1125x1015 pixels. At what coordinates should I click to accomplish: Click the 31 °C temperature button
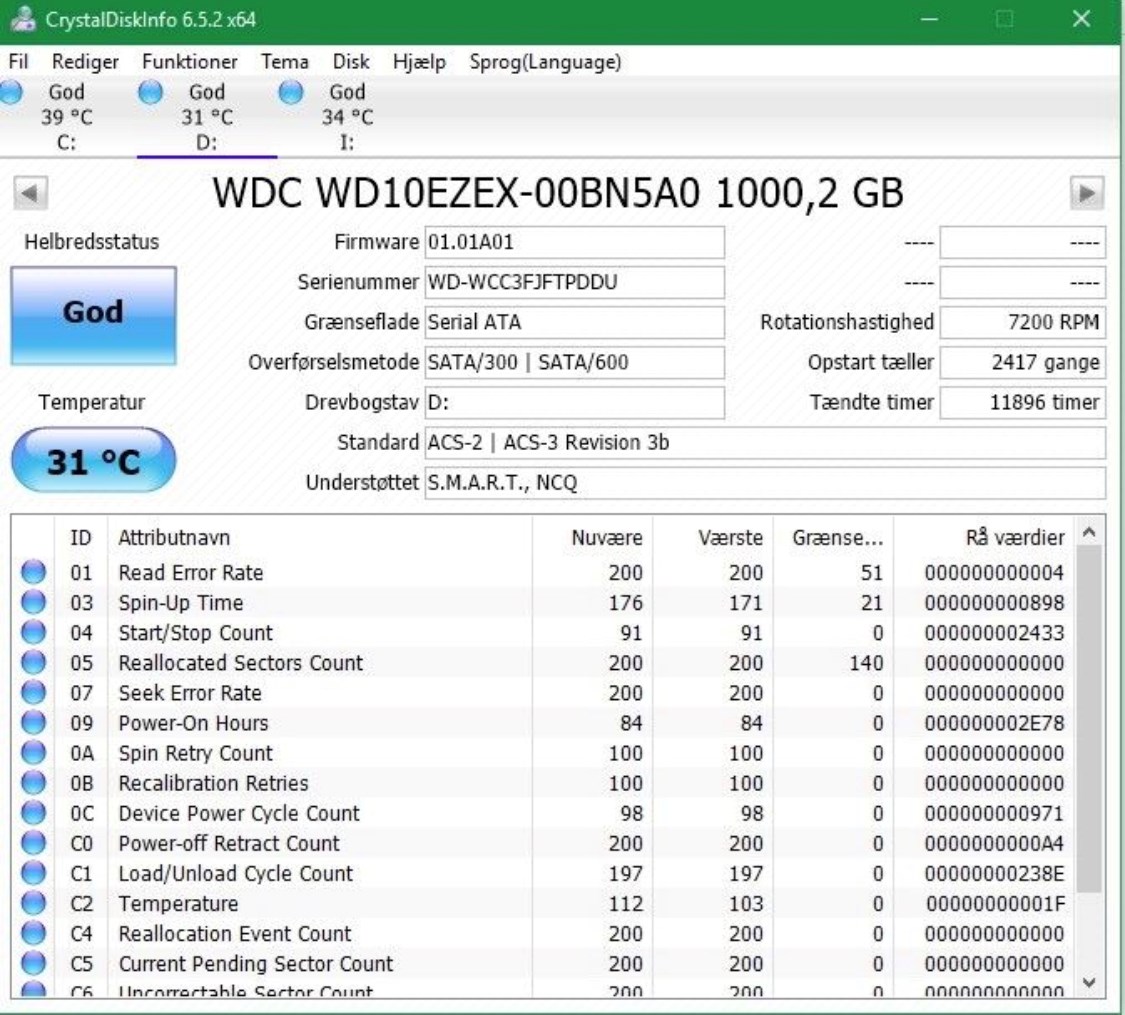(x=93, y=460)
